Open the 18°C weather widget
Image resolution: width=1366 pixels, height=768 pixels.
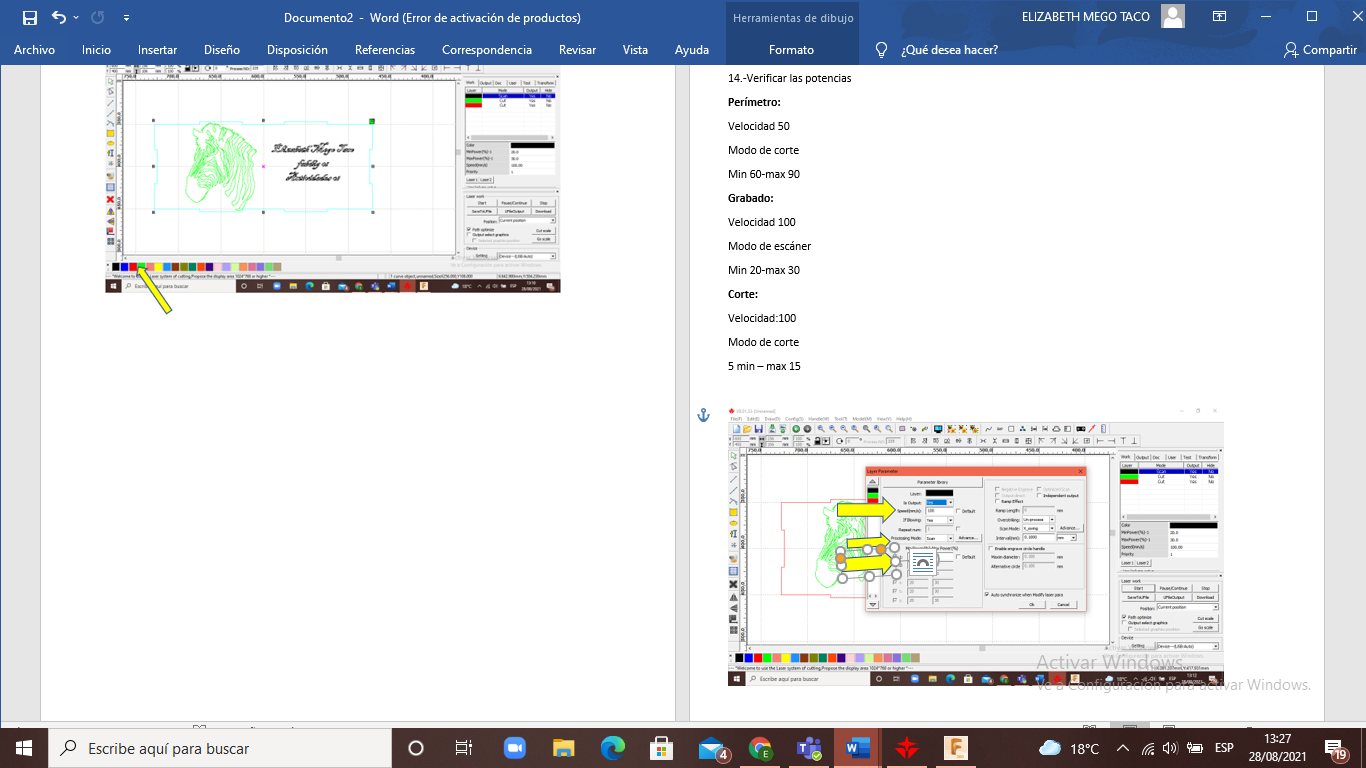(x=1069, y=748)
